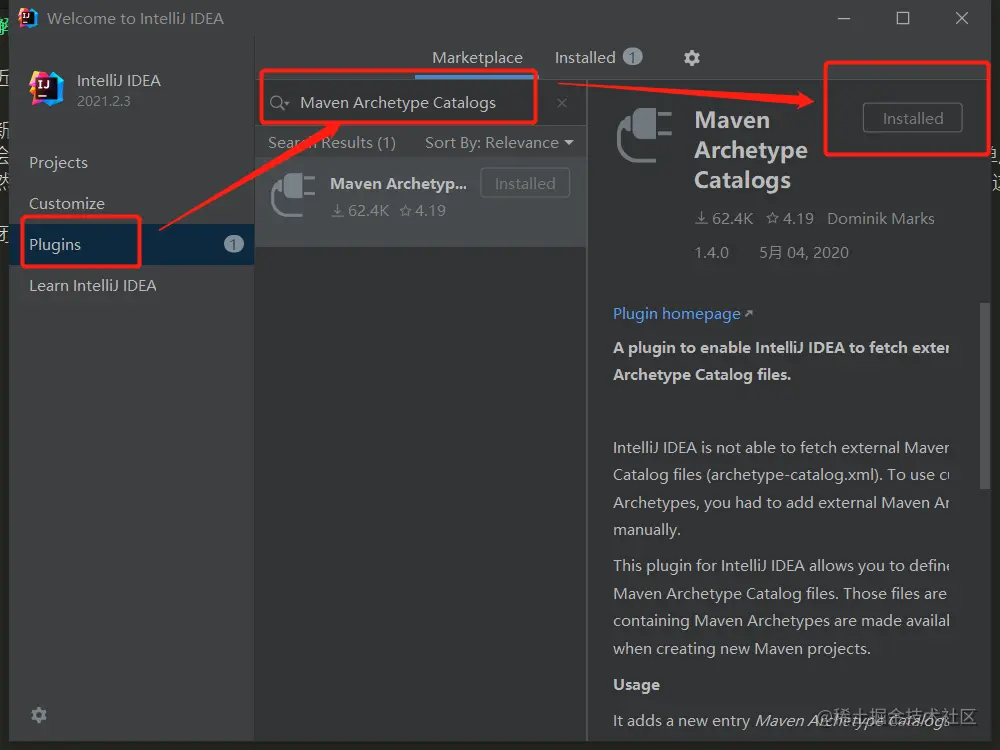Click version 1.4.0 text
The height and width of the screenshot is (750, 1000).
coord(711,253)
